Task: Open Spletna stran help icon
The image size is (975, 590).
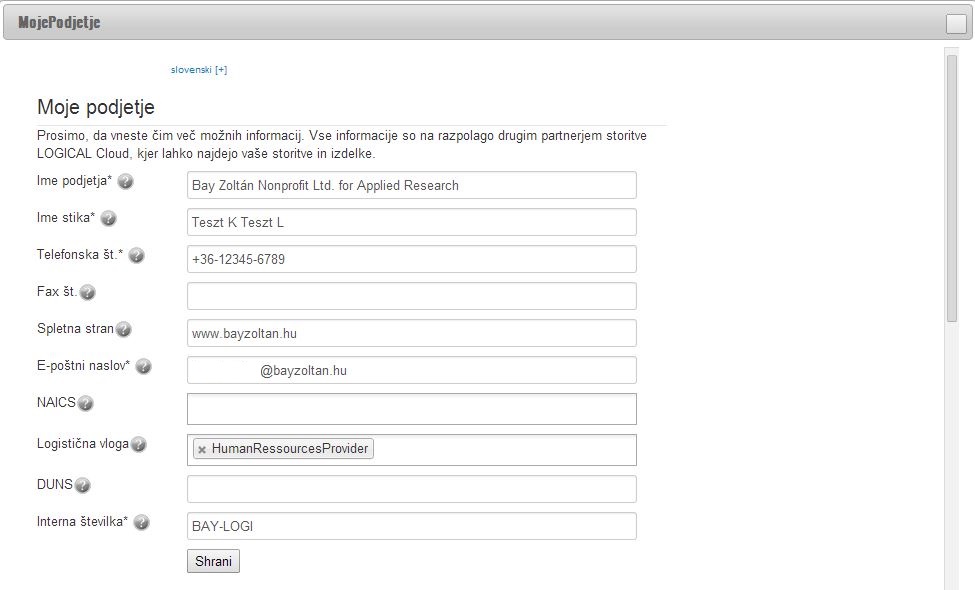Action: point(124,329)
